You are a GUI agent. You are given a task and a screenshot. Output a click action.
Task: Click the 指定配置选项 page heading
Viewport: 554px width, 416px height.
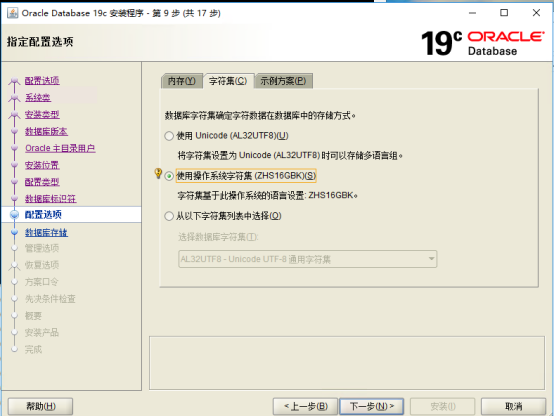coord(40,42)
